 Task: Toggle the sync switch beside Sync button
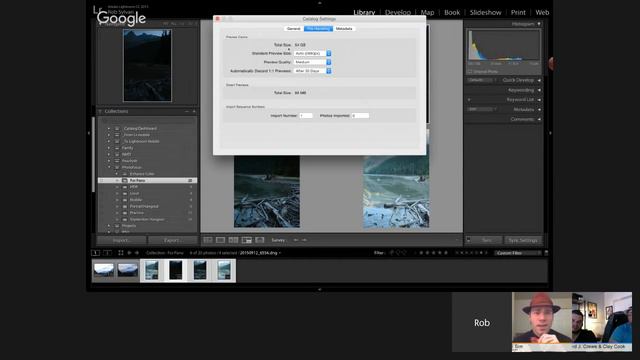(x=469, y=240)
